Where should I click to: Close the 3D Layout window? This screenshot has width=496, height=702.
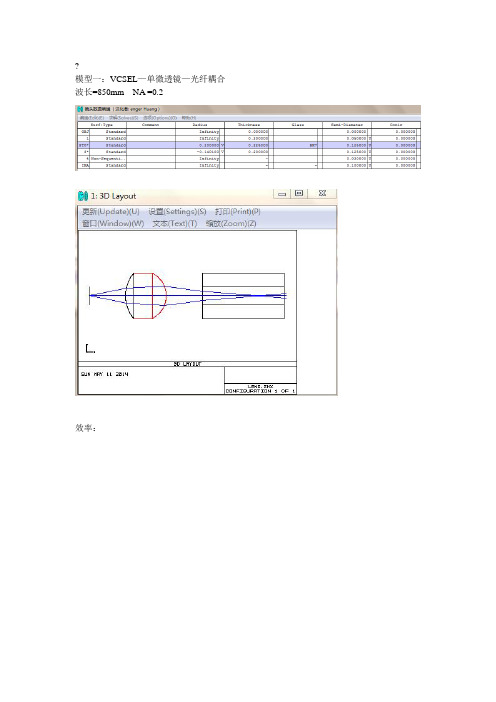[x=322, y=193]
